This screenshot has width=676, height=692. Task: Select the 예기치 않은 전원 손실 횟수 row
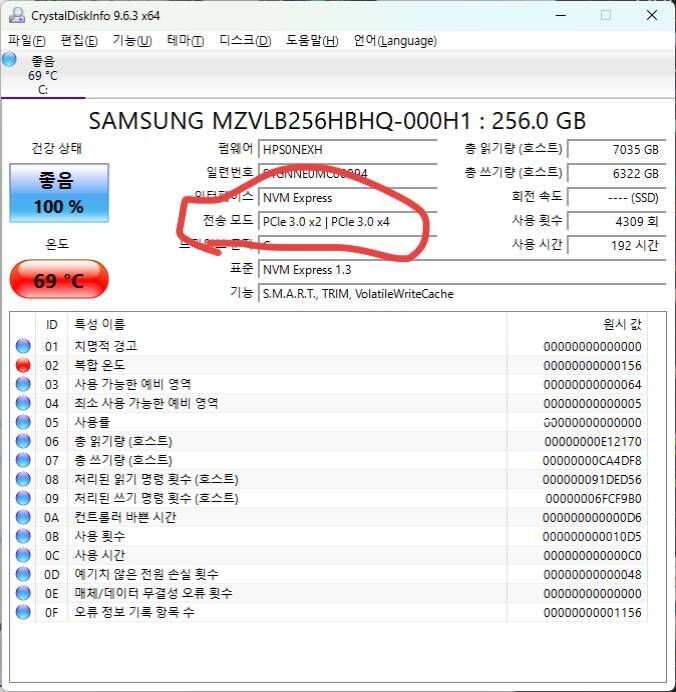click(x=329, y=574)
